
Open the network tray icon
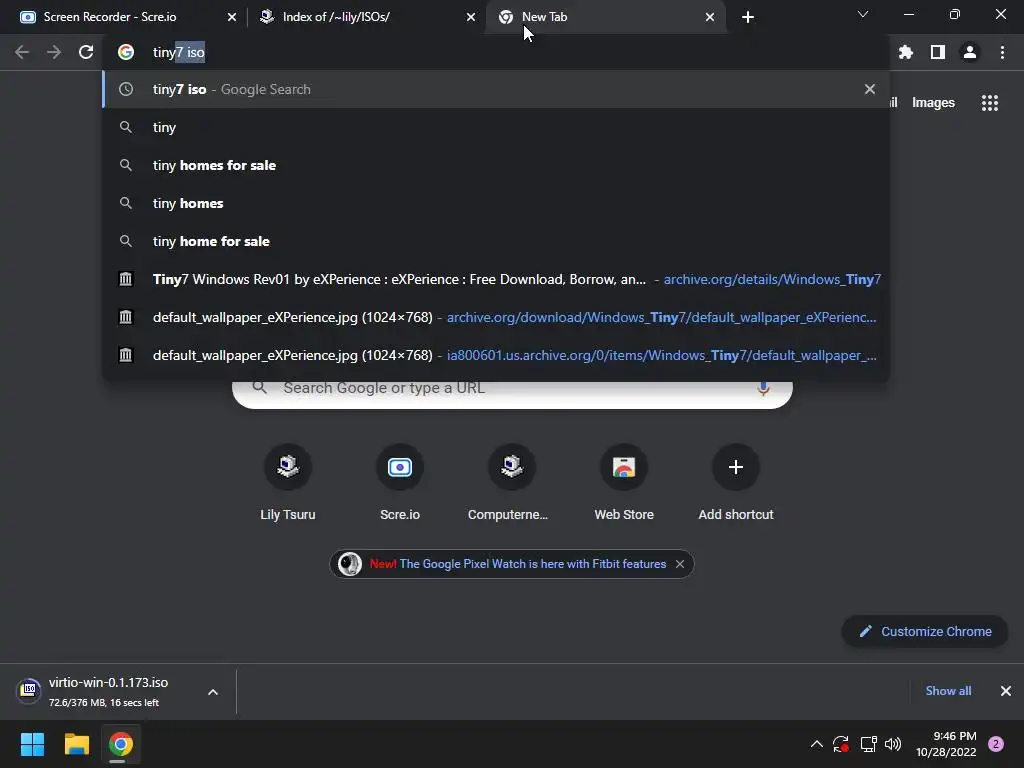point(868,744)
